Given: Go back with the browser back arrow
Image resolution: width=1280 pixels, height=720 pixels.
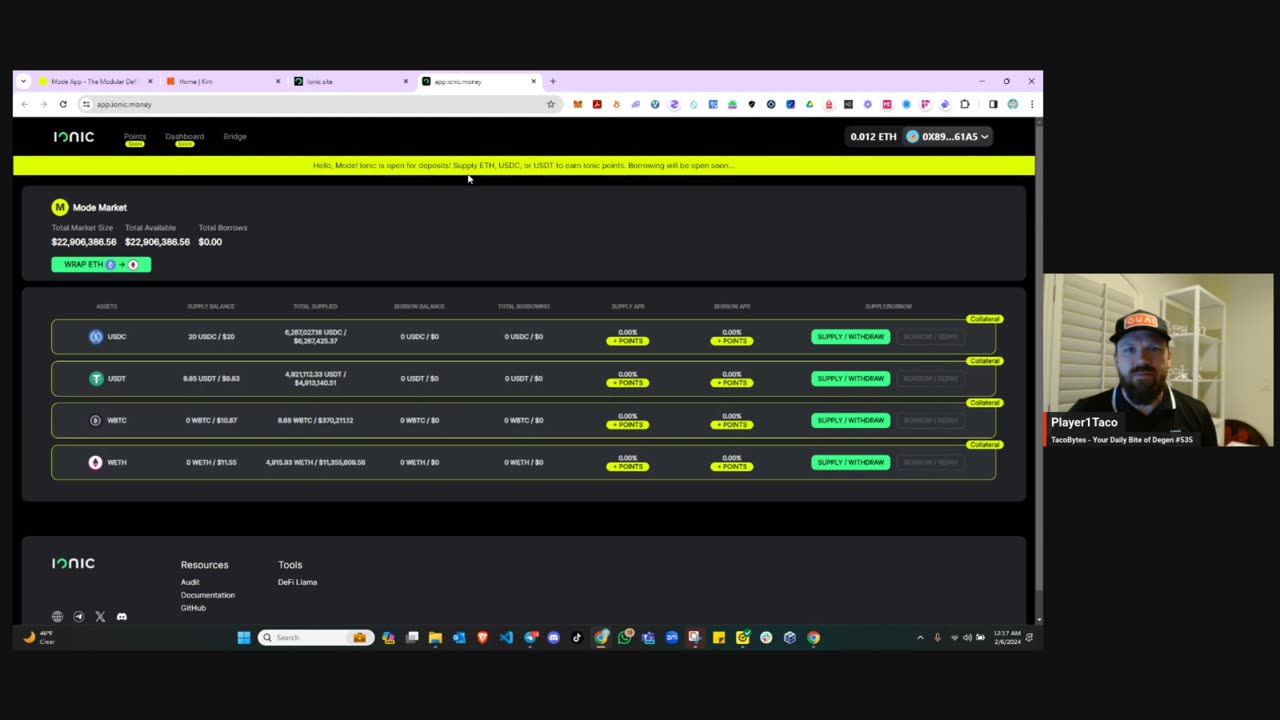Looking at the screenshot, I should [25, 104].
